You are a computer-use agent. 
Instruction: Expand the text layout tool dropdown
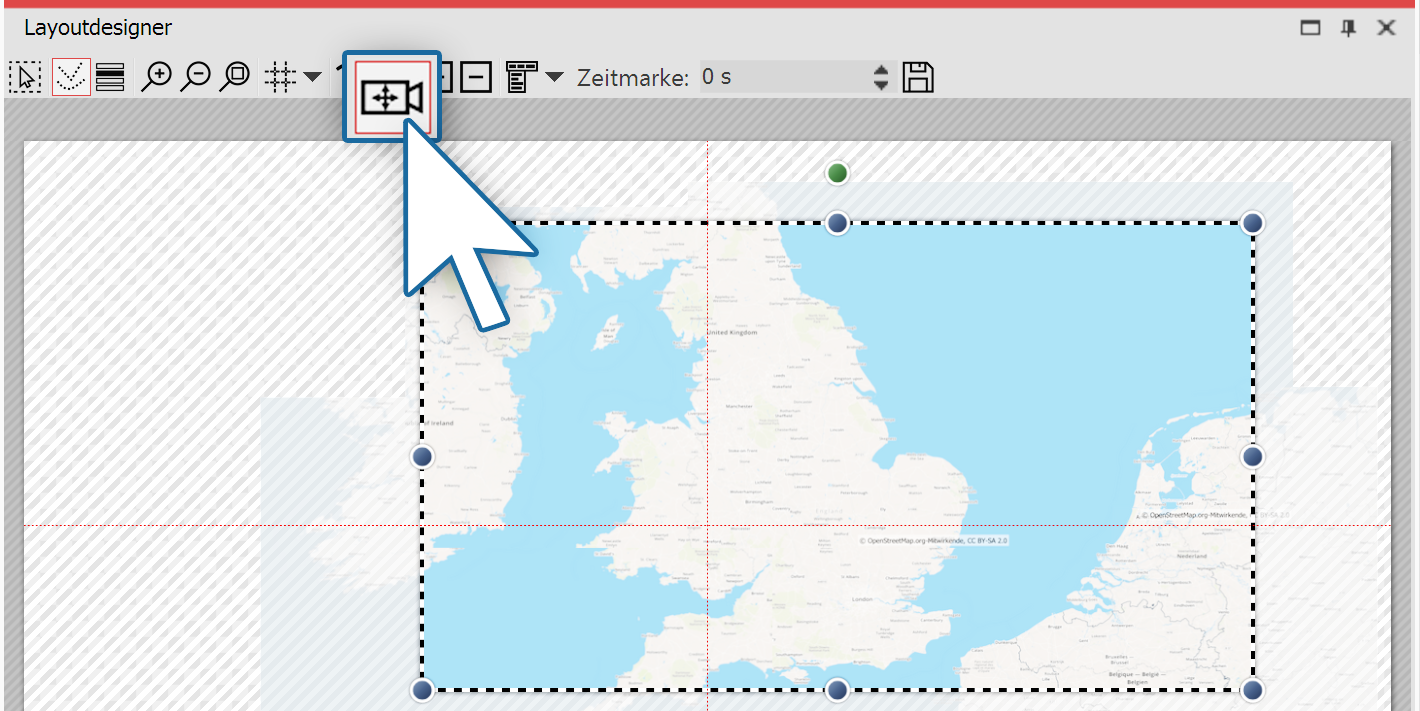(554, 76)
